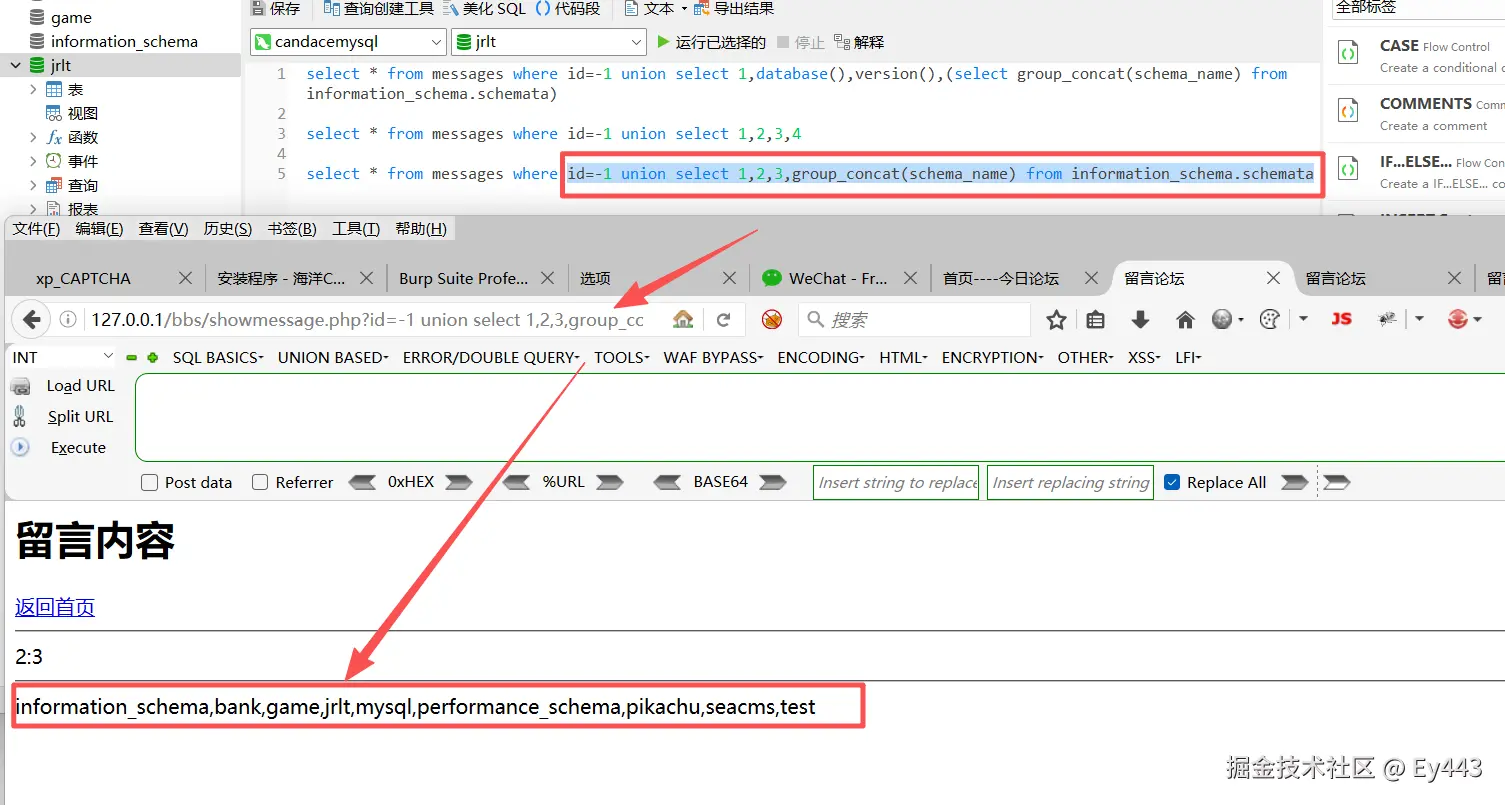Open Firefox 书签(B) menu
Screen dimensions: 1505x805
click(x=291, y=229)
